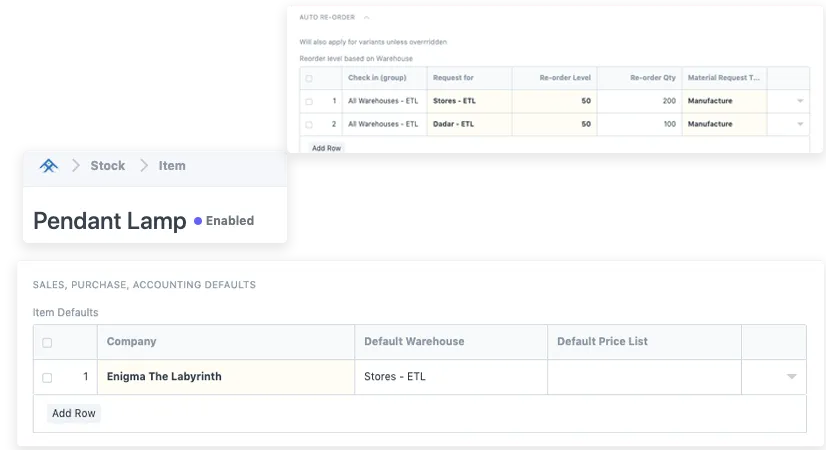Expand the Stores - ETL reorder row arrow
This screenshot has width=826, height=450.
[x=799, y=101]
